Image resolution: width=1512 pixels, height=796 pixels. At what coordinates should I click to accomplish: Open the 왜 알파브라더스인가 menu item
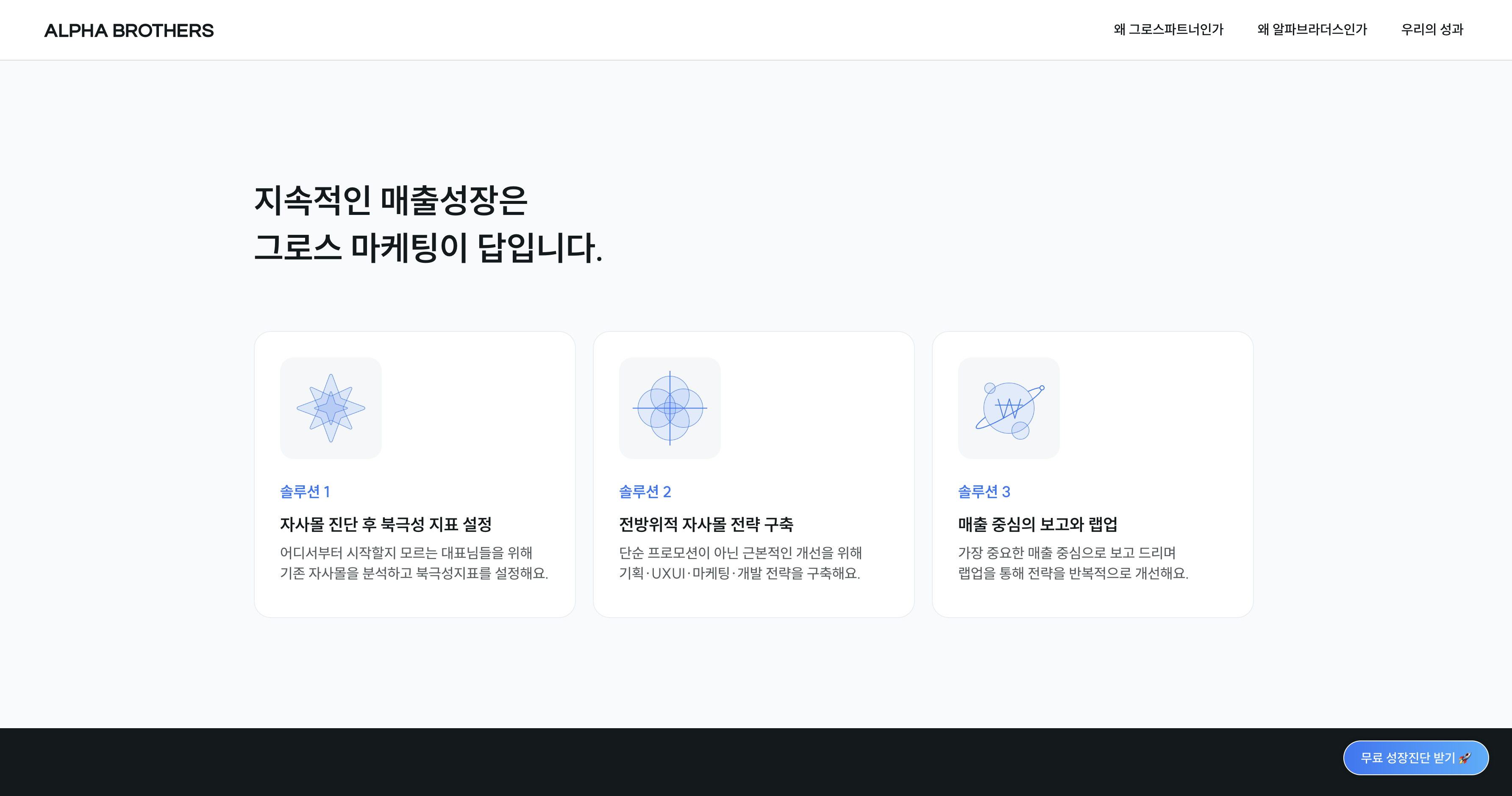(1312, 29)
